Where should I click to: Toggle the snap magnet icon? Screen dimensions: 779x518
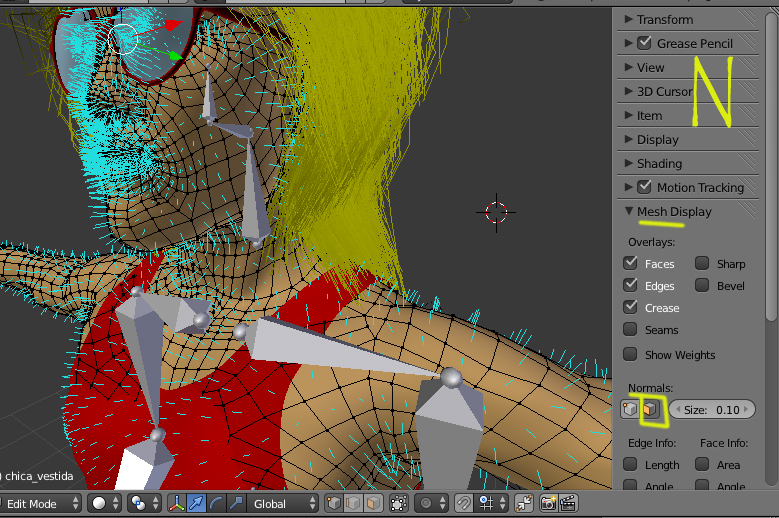point(464,504)
